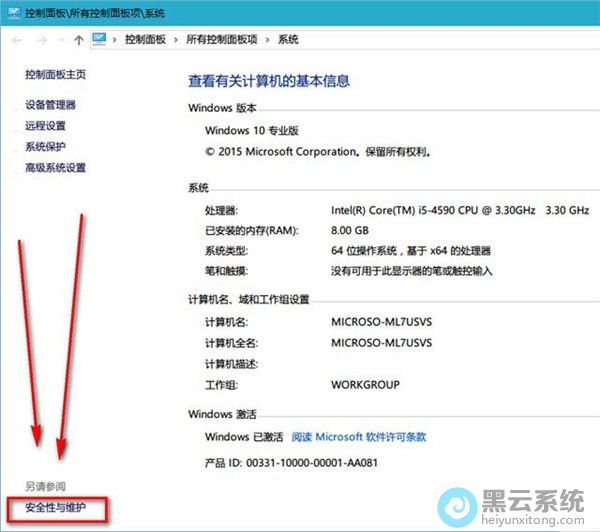Viewport: 600px width, 532px height.
Task: Click 计算机全名 value MICROSO-ML7USVS
Action: (382, 343)
